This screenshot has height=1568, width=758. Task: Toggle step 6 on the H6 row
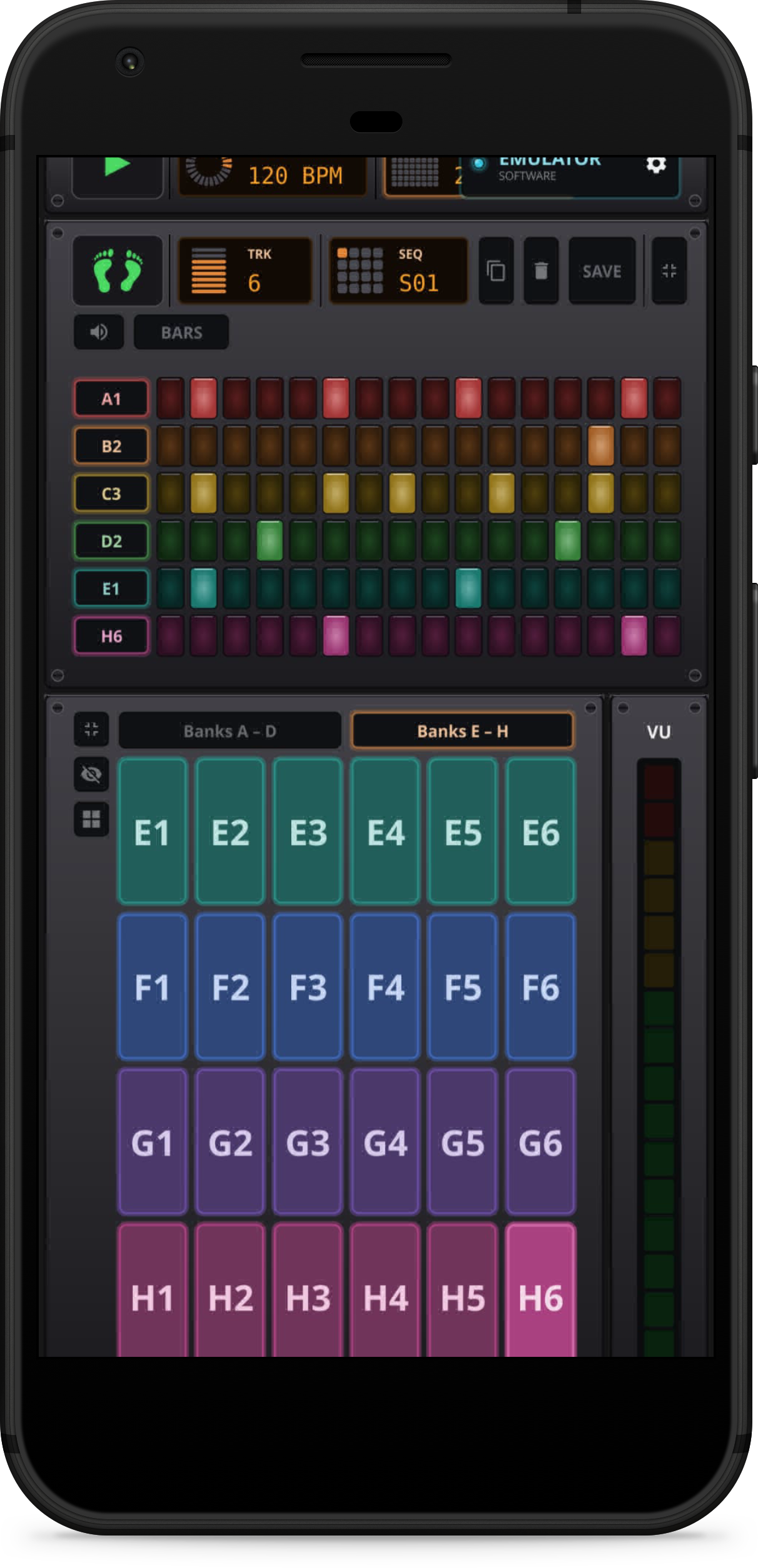(x=336, y=635)
